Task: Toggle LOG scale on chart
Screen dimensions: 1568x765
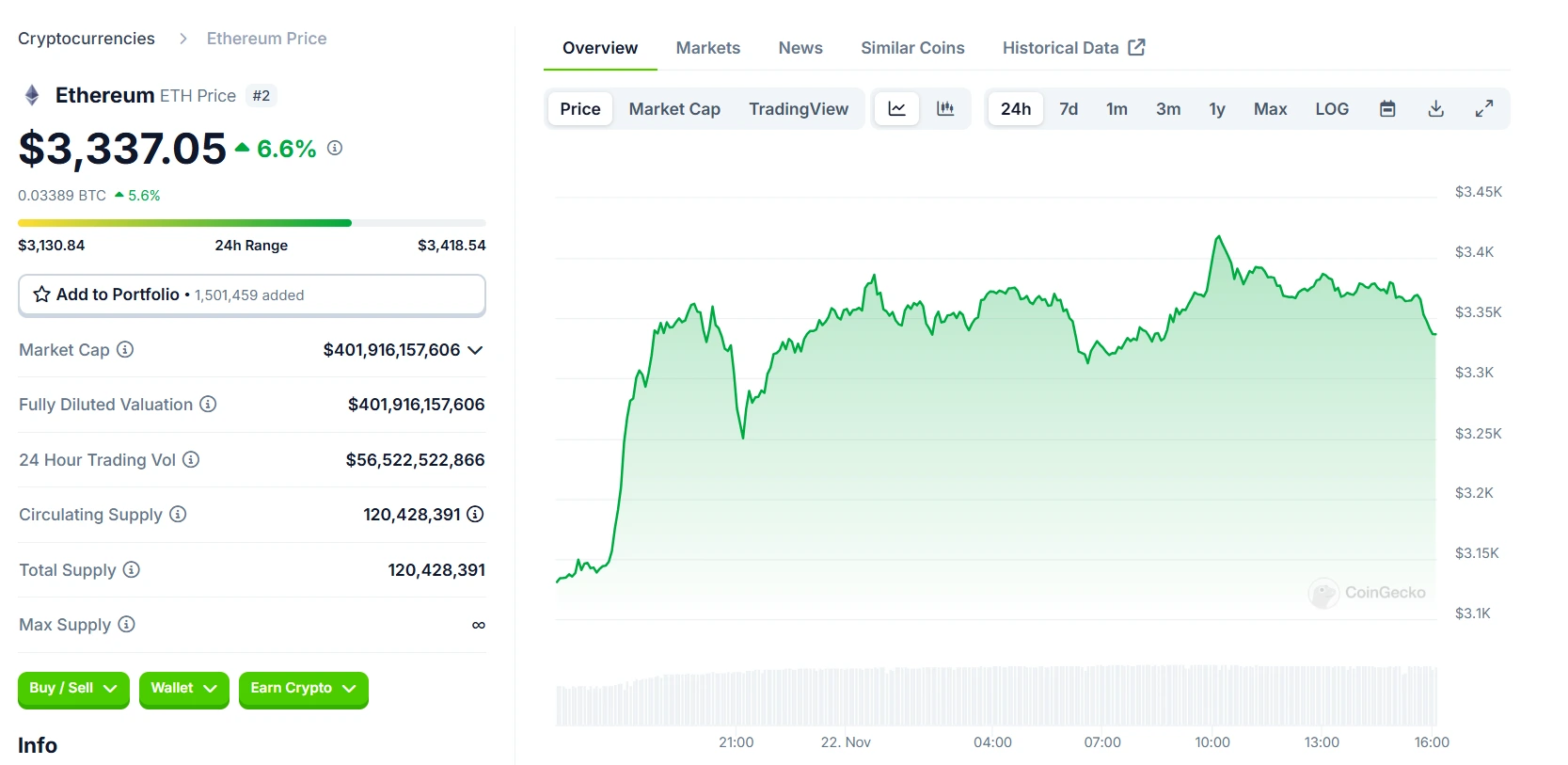Action: point(1332,109)
